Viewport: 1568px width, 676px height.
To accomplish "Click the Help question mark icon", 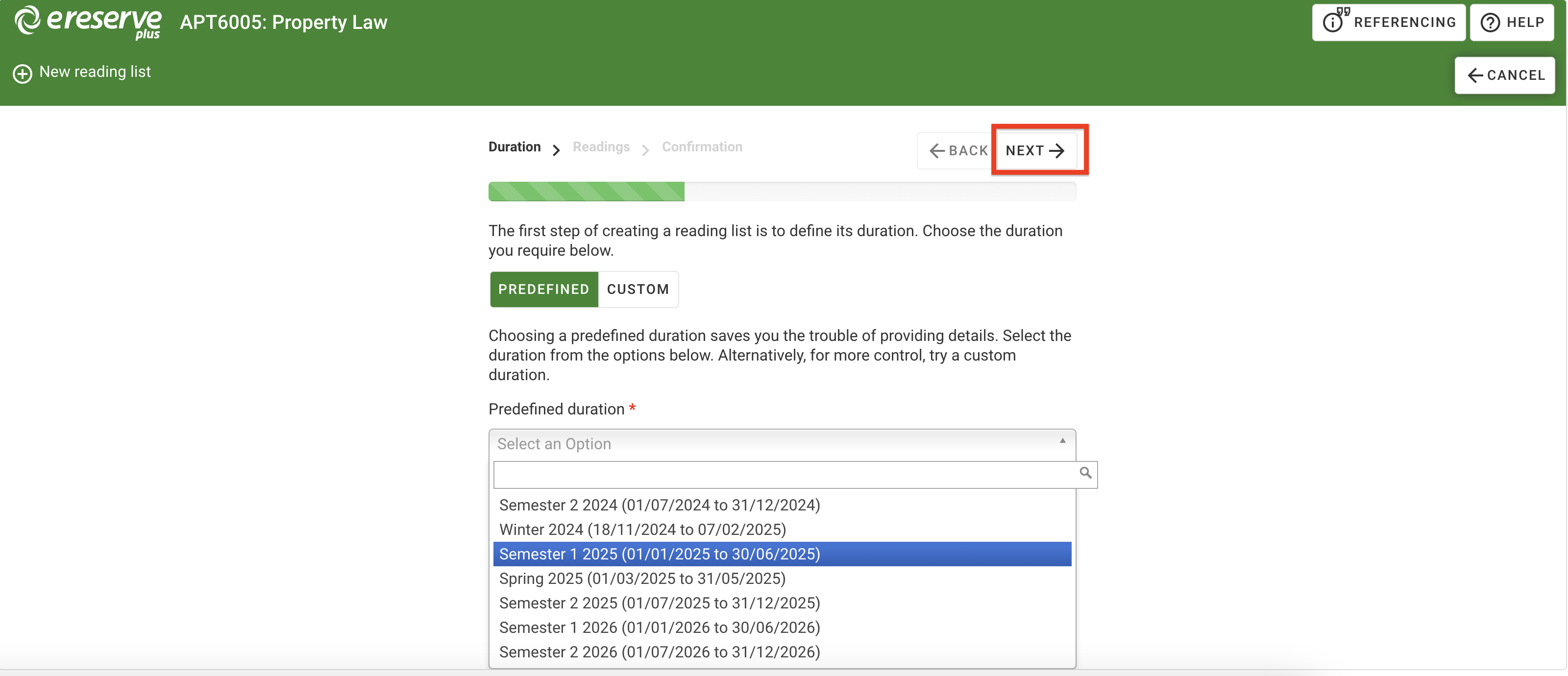I will coord(1490,23).
